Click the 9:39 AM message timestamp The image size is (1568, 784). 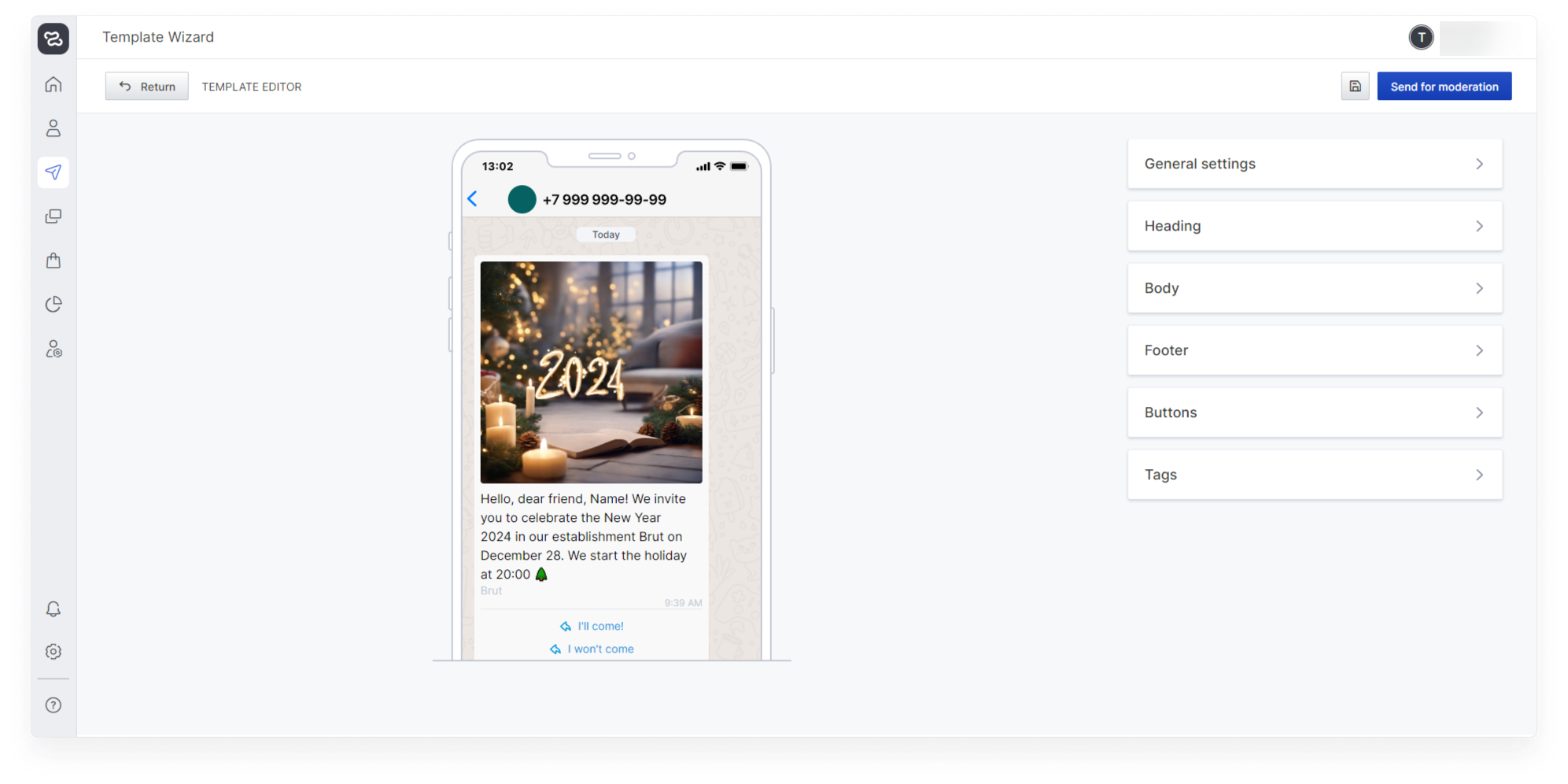(683, 603)
